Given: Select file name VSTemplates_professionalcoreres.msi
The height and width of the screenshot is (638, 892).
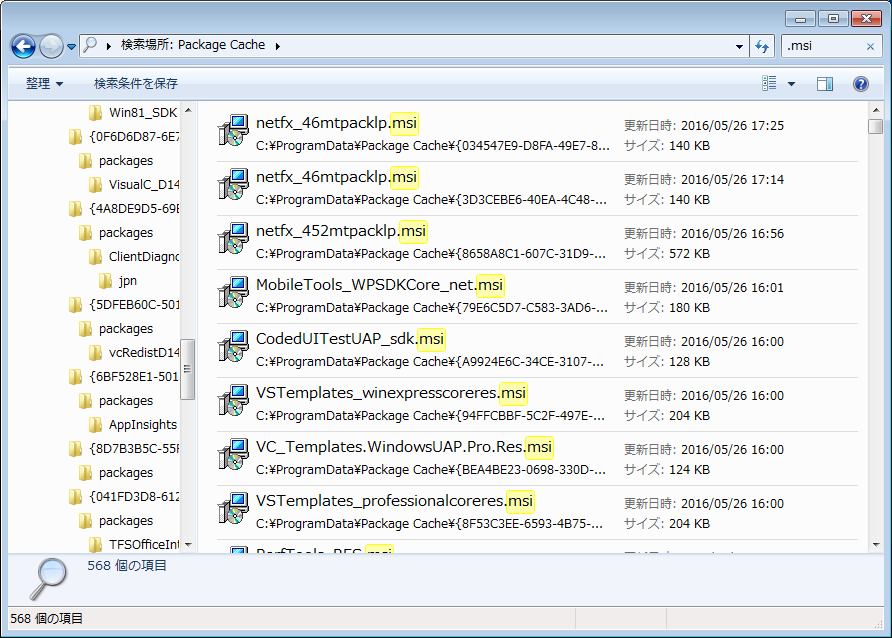Looking at the screenshot, I should tap(394, 501).
